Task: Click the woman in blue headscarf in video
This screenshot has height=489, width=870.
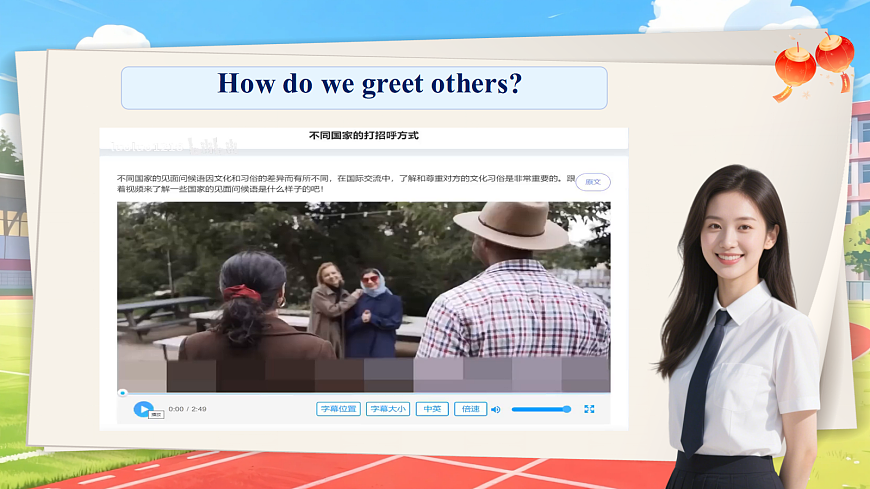Action: [373, 310]
